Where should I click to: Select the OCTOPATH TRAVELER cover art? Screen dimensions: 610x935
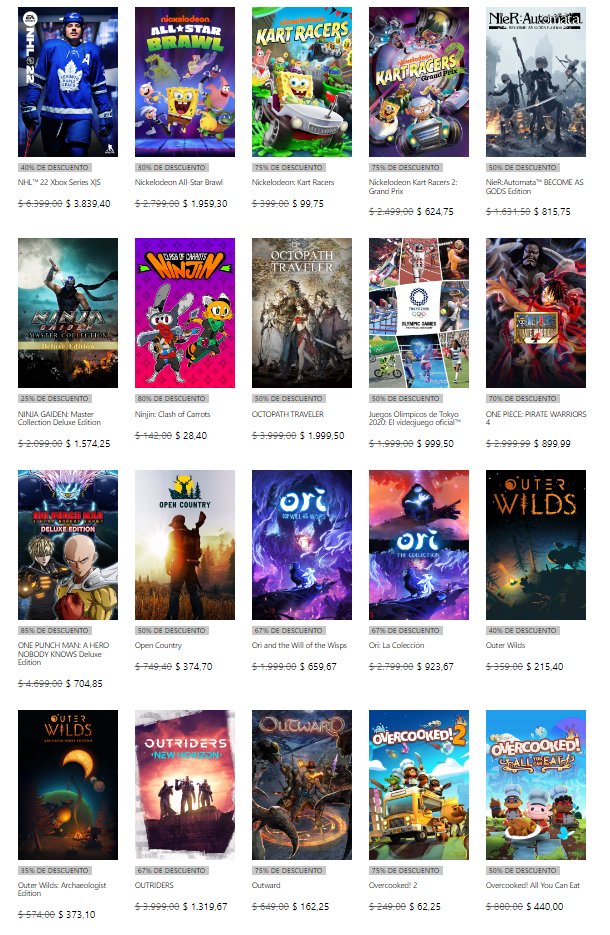pos(302,313)
